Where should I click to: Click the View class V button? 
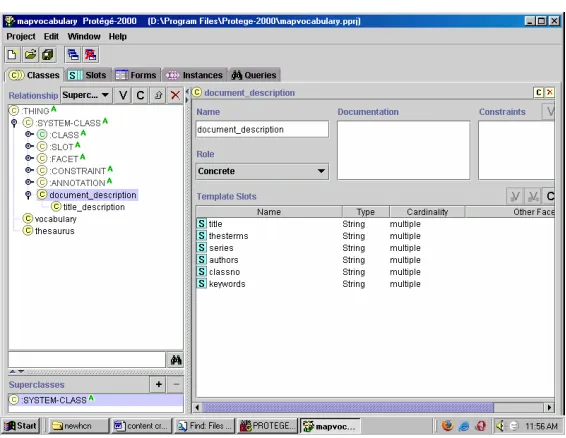pos(123,95)
